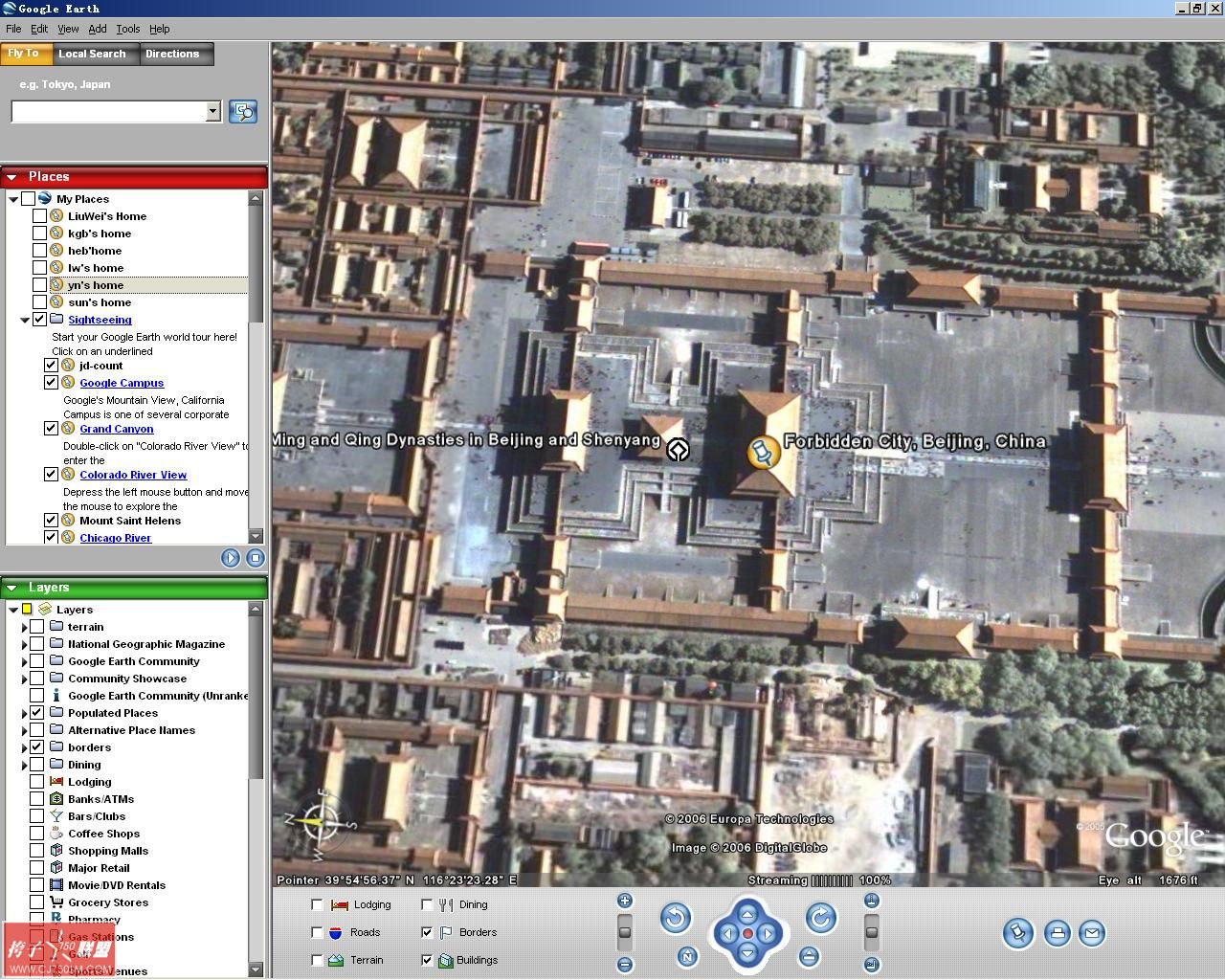The width and height of the screenshot is (1225, 980).
Task: Open the Fly To location dropdown
Action: coord(212,112)
